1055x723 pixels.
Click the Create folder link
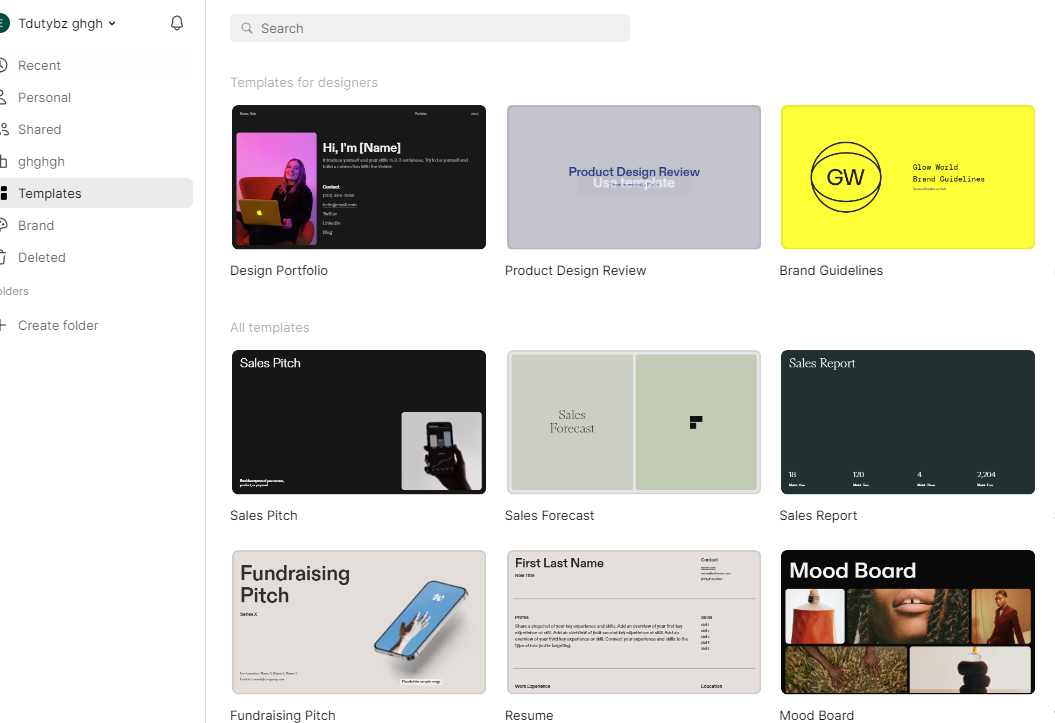click(58, 325)
